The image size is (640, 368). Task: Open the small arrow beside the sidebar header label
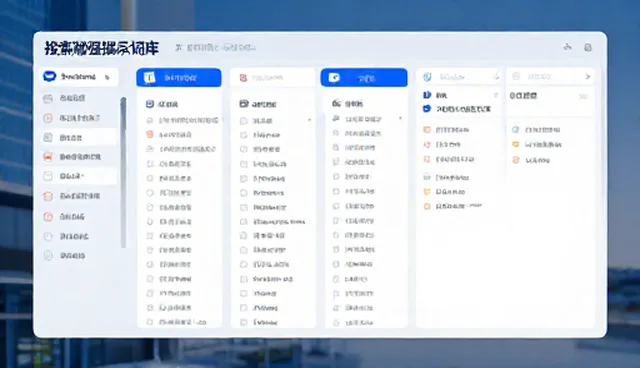click(107, 77)
